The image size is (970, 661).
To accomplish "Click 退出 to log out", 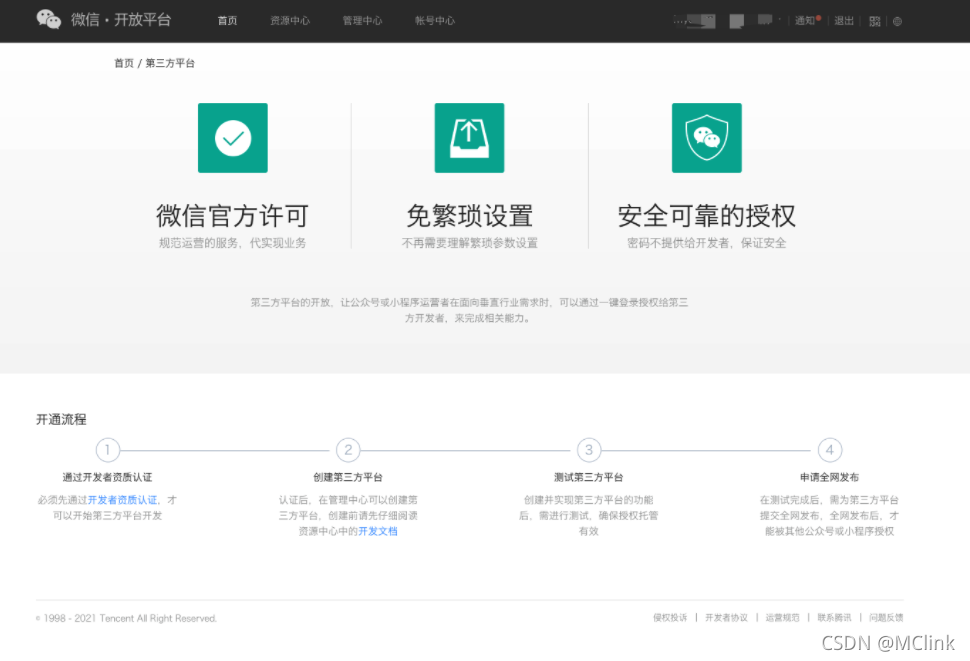I will pyautogui.click(x=844, y=20).
